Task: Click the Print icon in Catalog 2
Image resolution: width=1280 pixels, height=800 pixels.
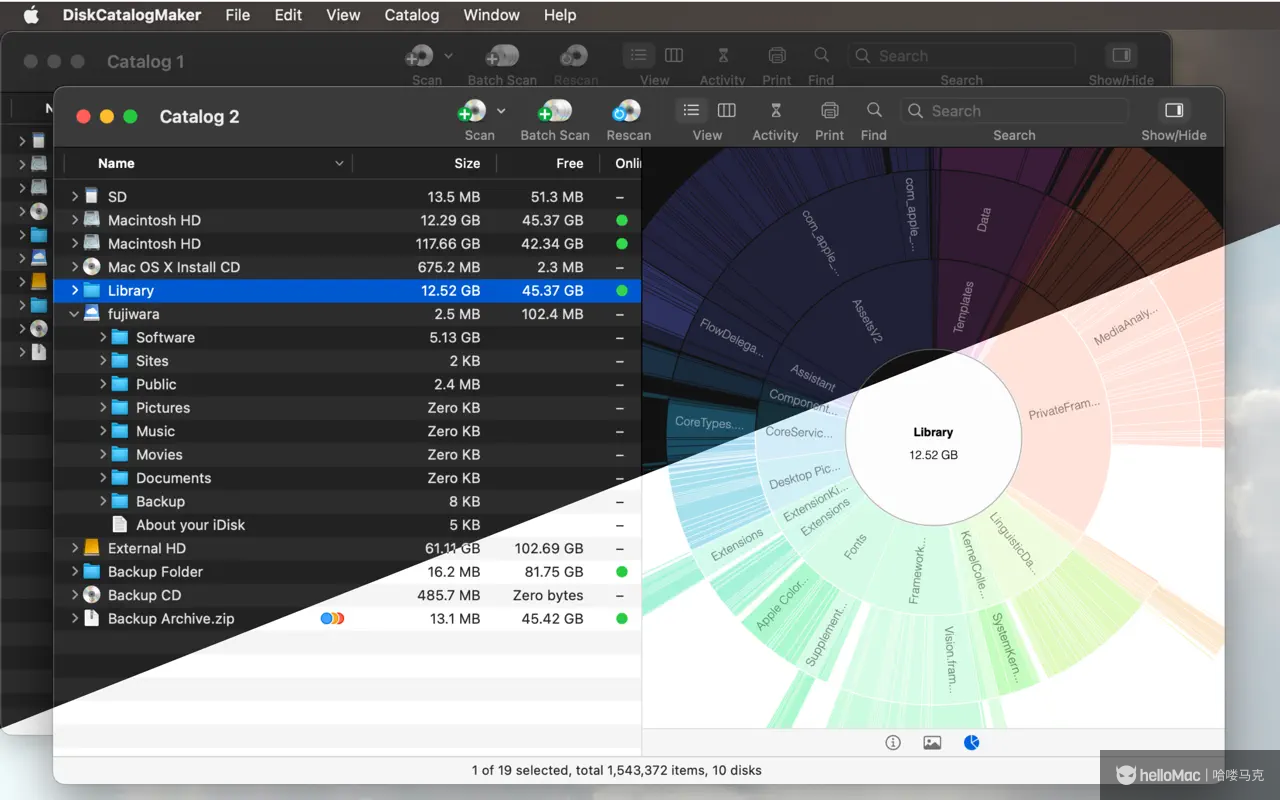Action: click(829, 111)
